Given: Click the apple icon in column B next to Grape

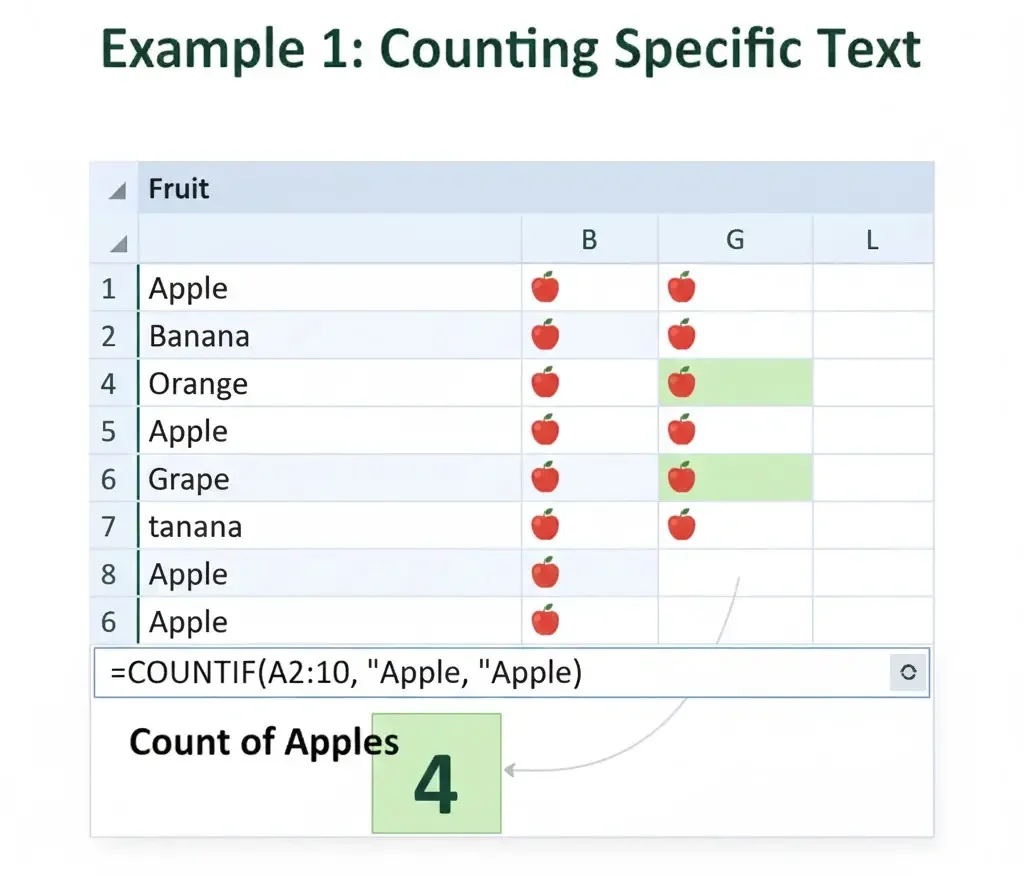Looking at the screenshot, I should 545,478.
